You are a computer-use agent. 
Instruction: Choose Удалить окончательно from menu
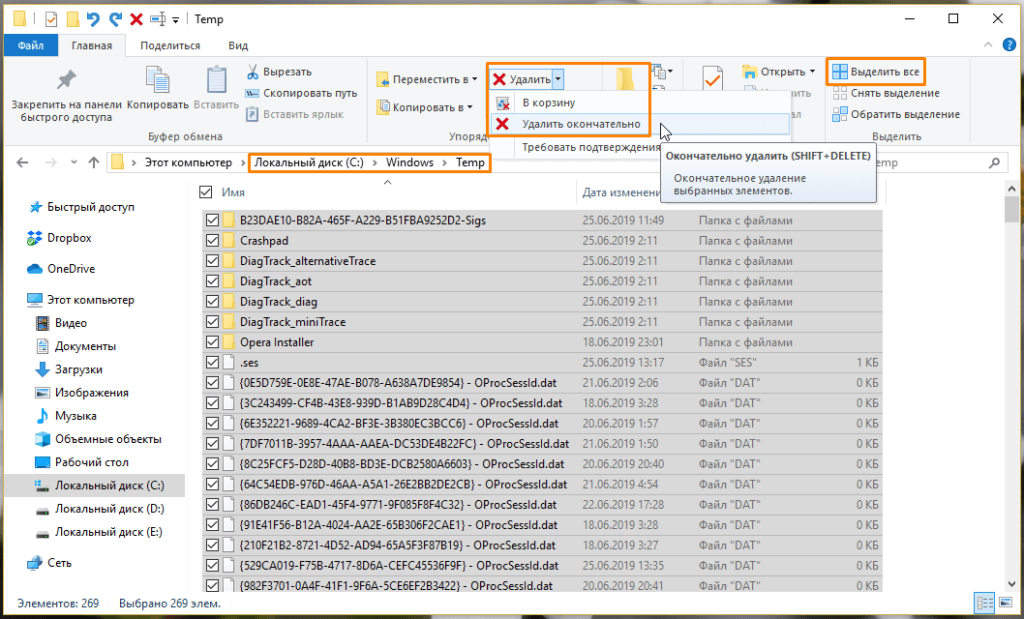(581, 124)
